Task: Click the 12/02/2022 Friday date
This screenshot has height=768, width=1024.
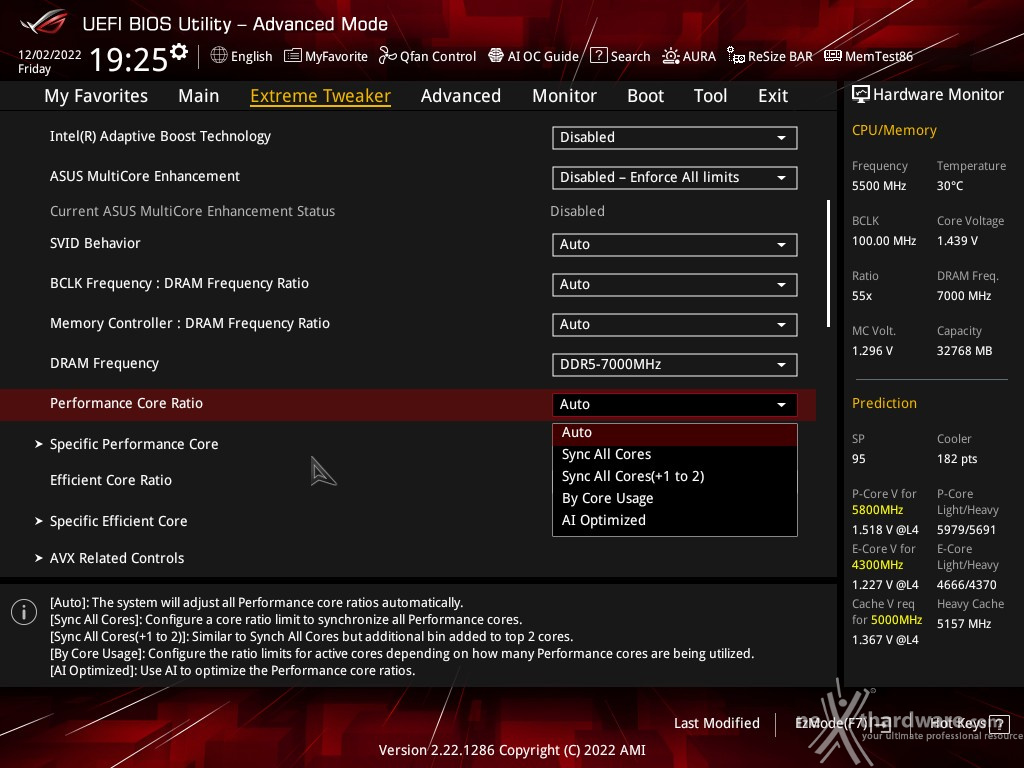Action: pyautogui.click(x=50, y=61)
